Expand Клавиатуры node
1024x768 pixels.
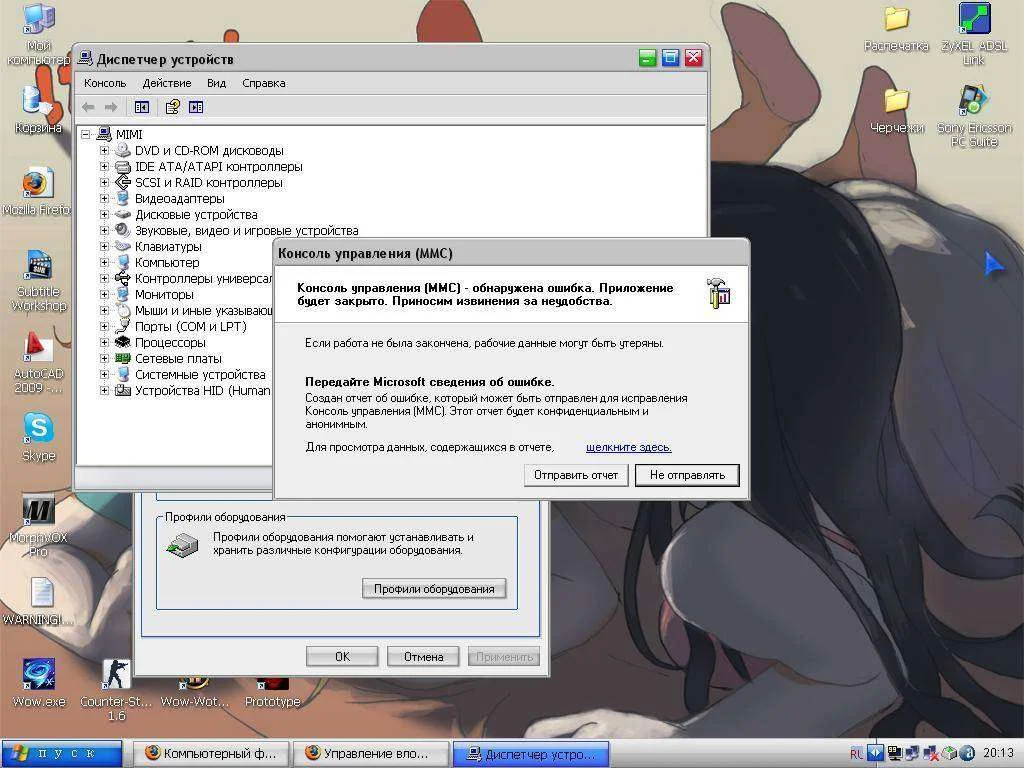(x=104, y=246)
